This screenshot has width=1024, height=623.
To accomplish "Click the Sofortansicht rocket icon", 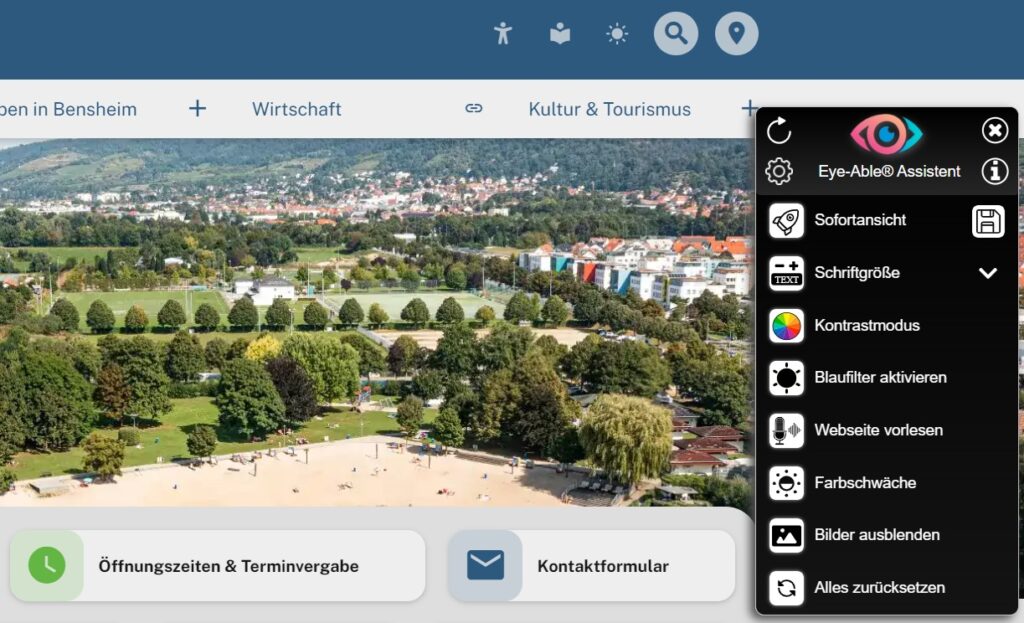I will [786, 220].
